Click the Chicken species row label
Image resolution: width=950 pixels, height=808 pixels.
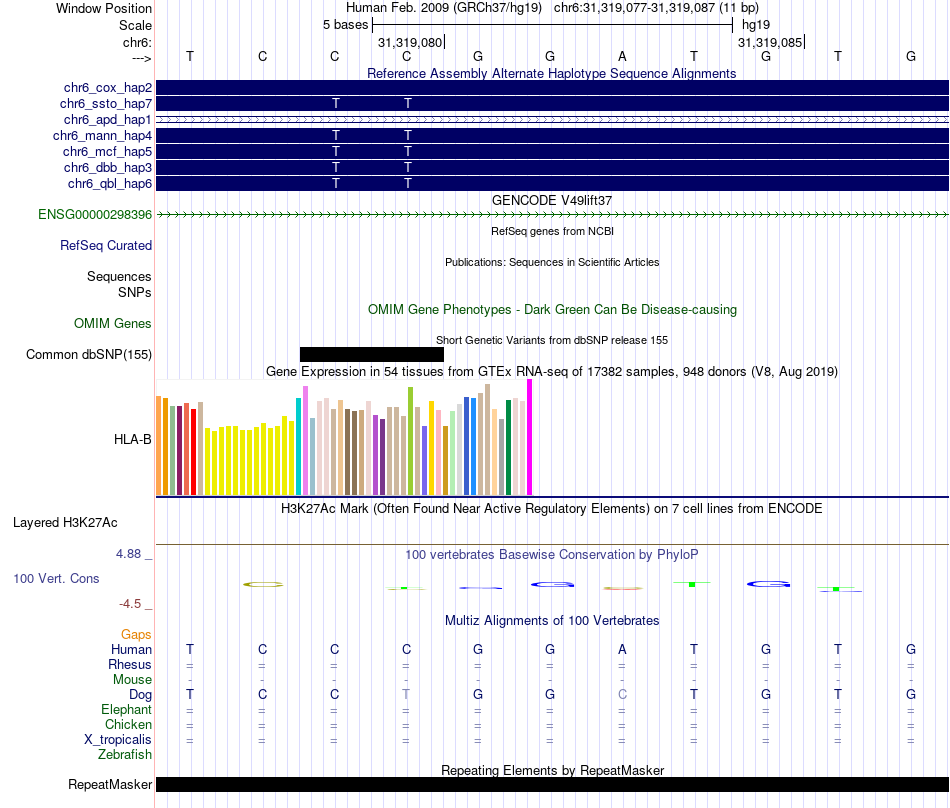[128, 724]
